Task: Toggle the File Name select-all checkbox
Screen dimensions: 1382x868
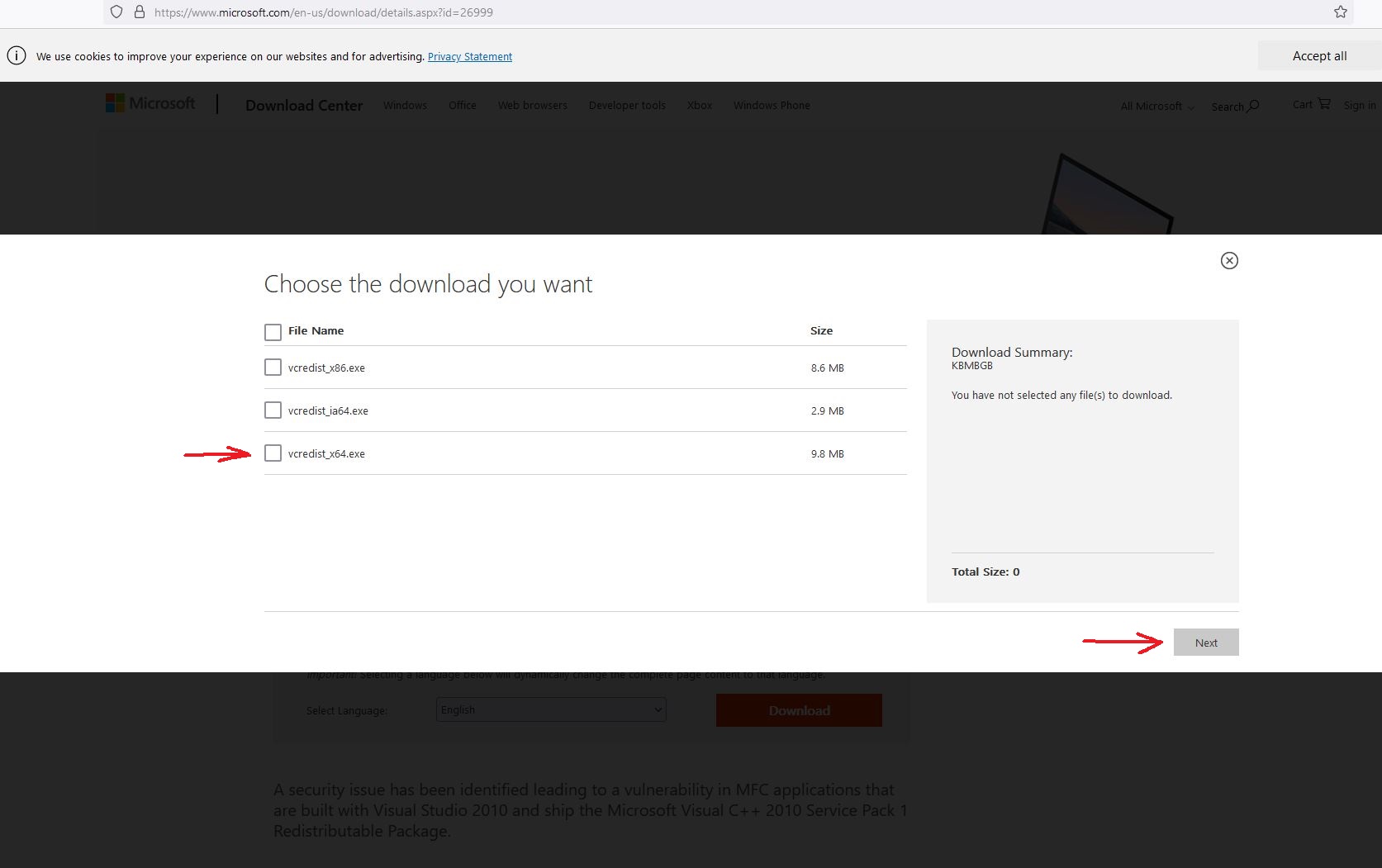Action: (x=273, y=332)
